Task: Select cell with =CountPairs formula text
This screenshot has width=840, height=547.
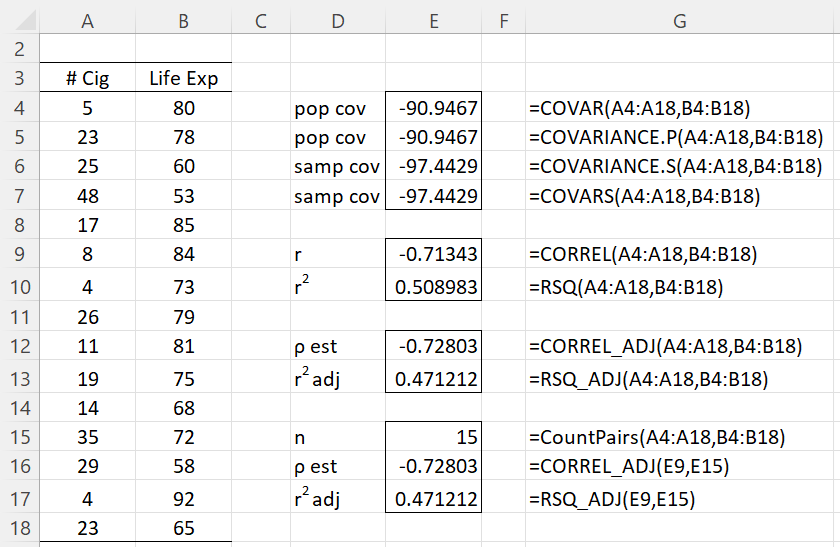Action: click(x=657, y=437)
